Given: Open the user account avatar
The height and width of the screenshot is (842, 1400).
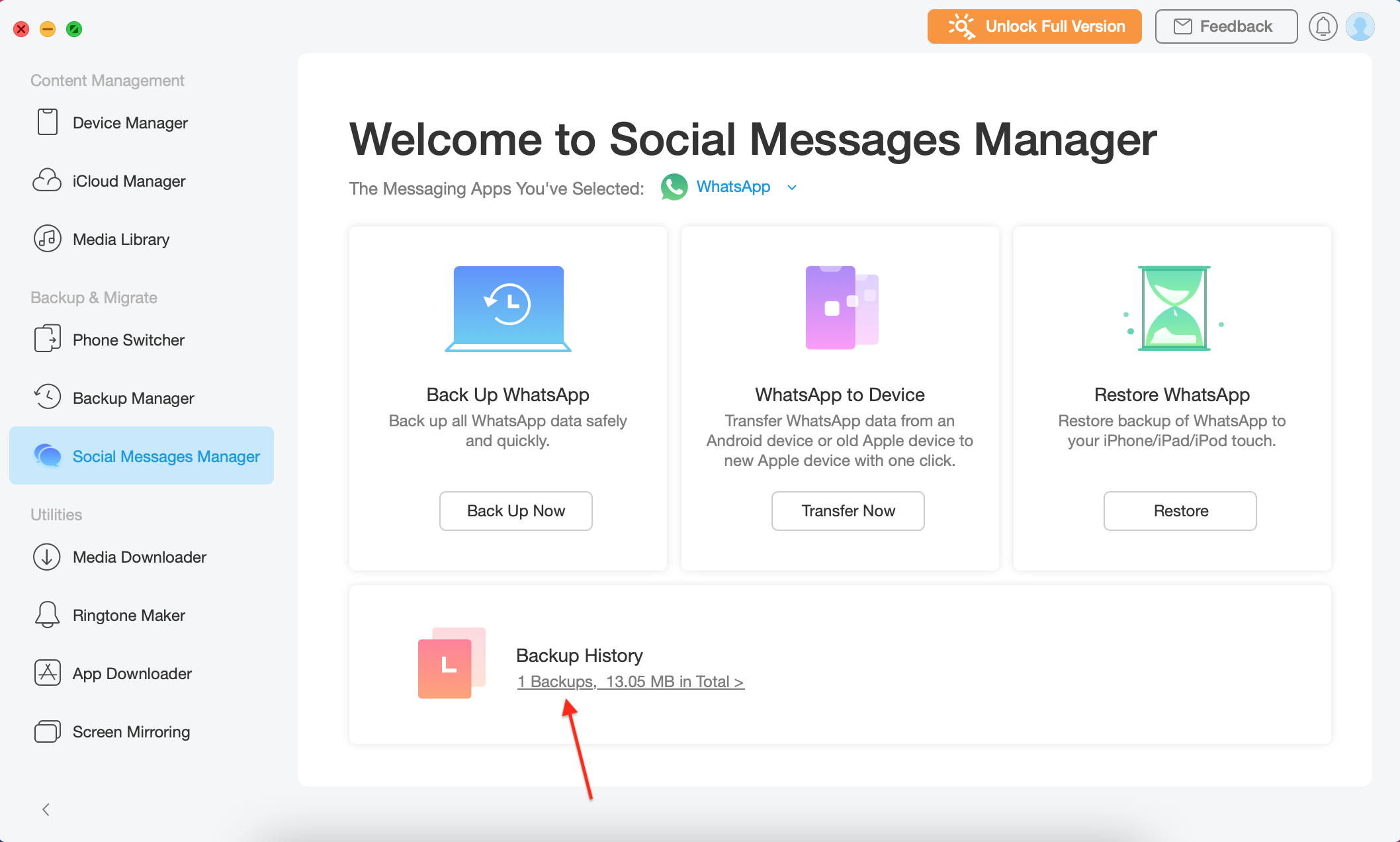Looking at the screenshot, I should point(1360,26).
